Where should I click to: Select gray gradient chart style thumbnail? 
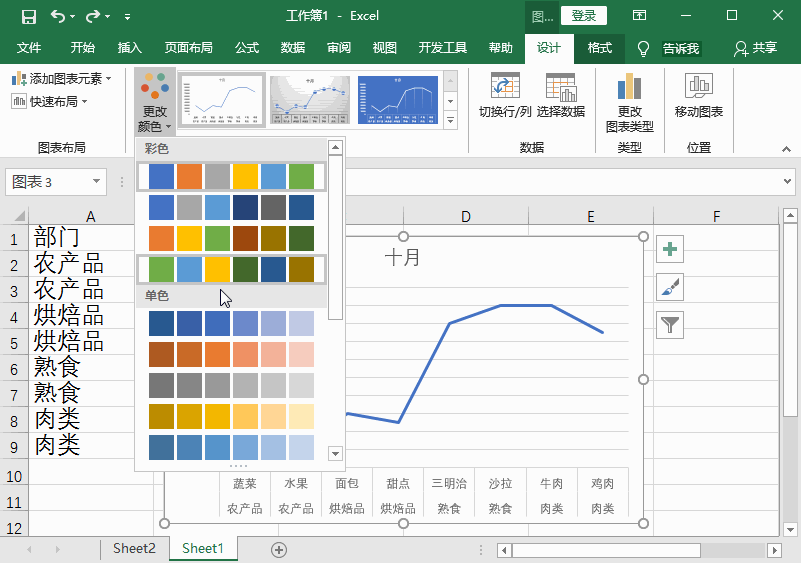coord(310,100)
